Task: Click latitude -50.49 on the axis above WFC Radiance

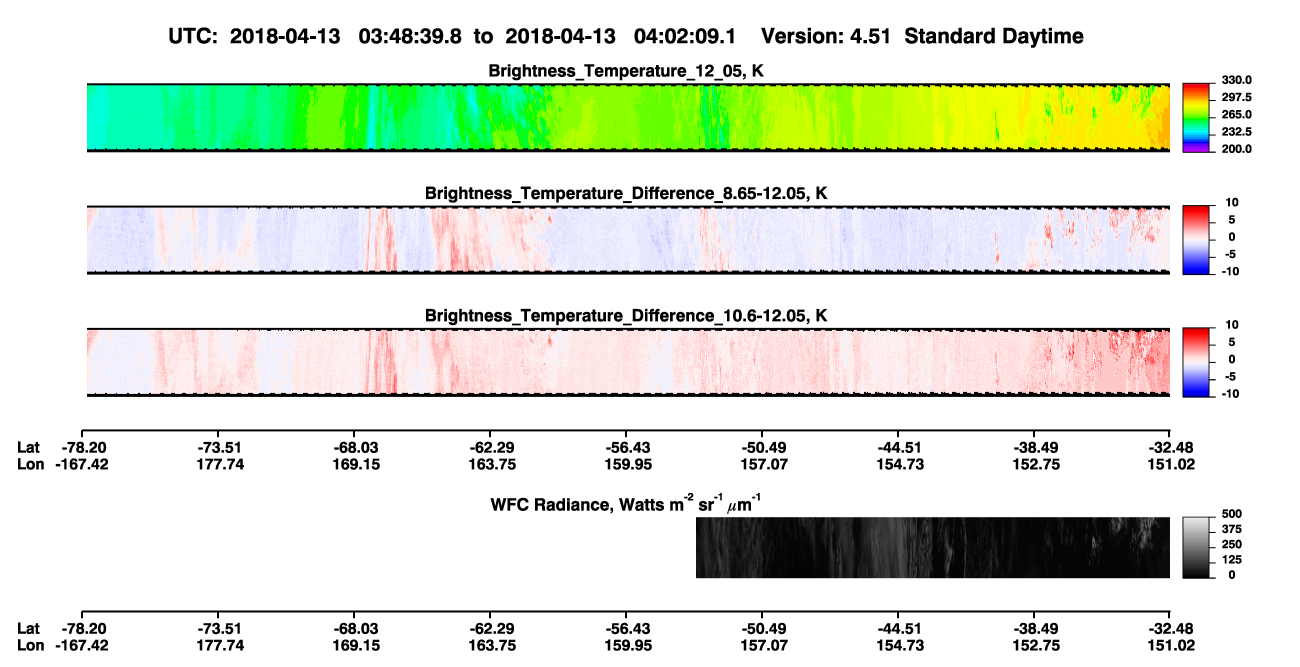Action: point(762,447)
